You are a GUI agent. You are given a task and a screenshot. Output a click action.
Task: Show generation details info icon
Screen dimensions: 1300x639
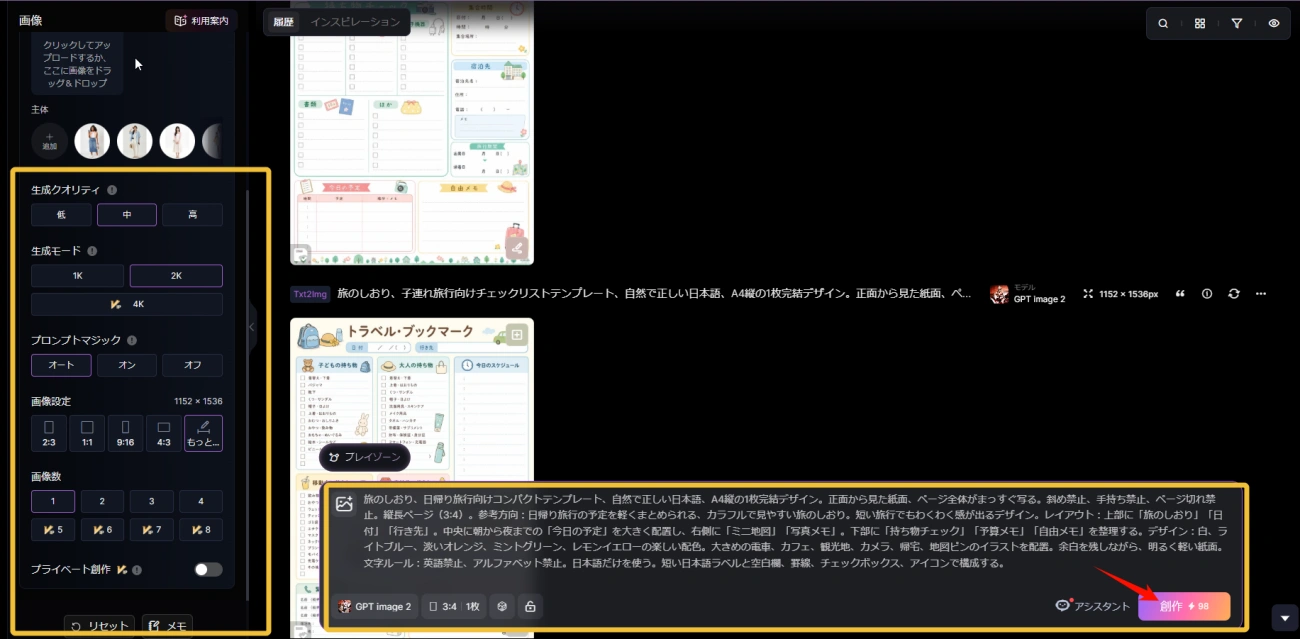[1207, 294]
